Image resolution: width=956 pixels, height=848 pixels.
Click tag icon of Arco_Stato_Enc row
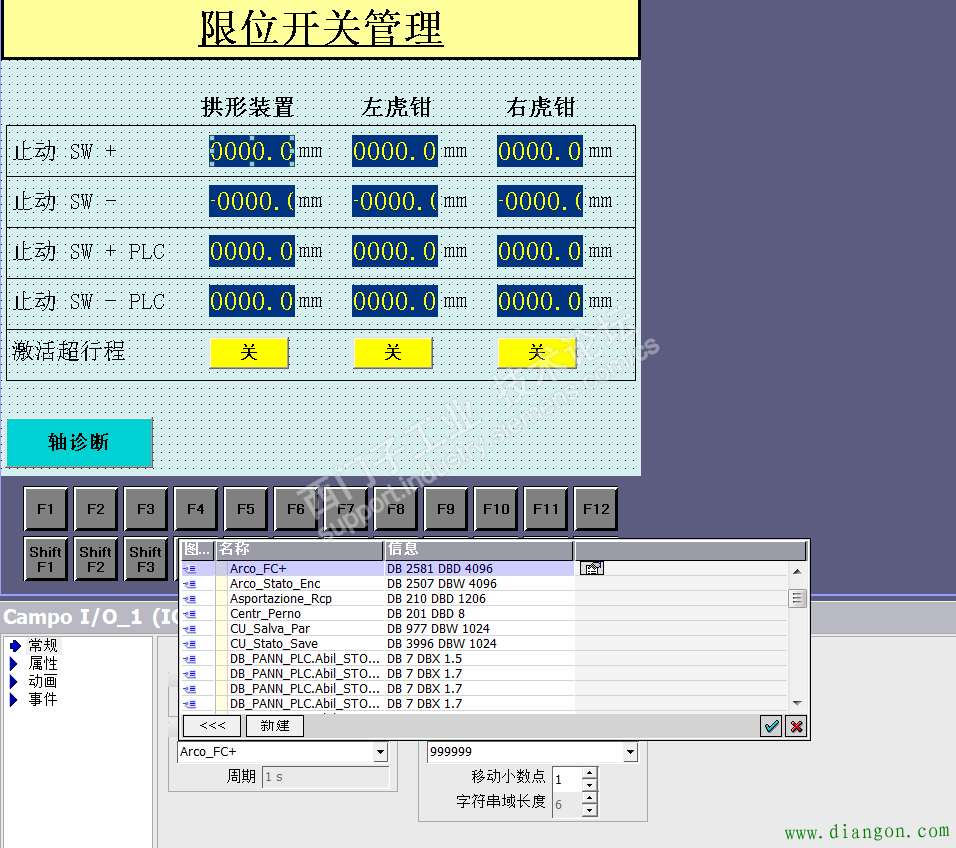point(189,584)
